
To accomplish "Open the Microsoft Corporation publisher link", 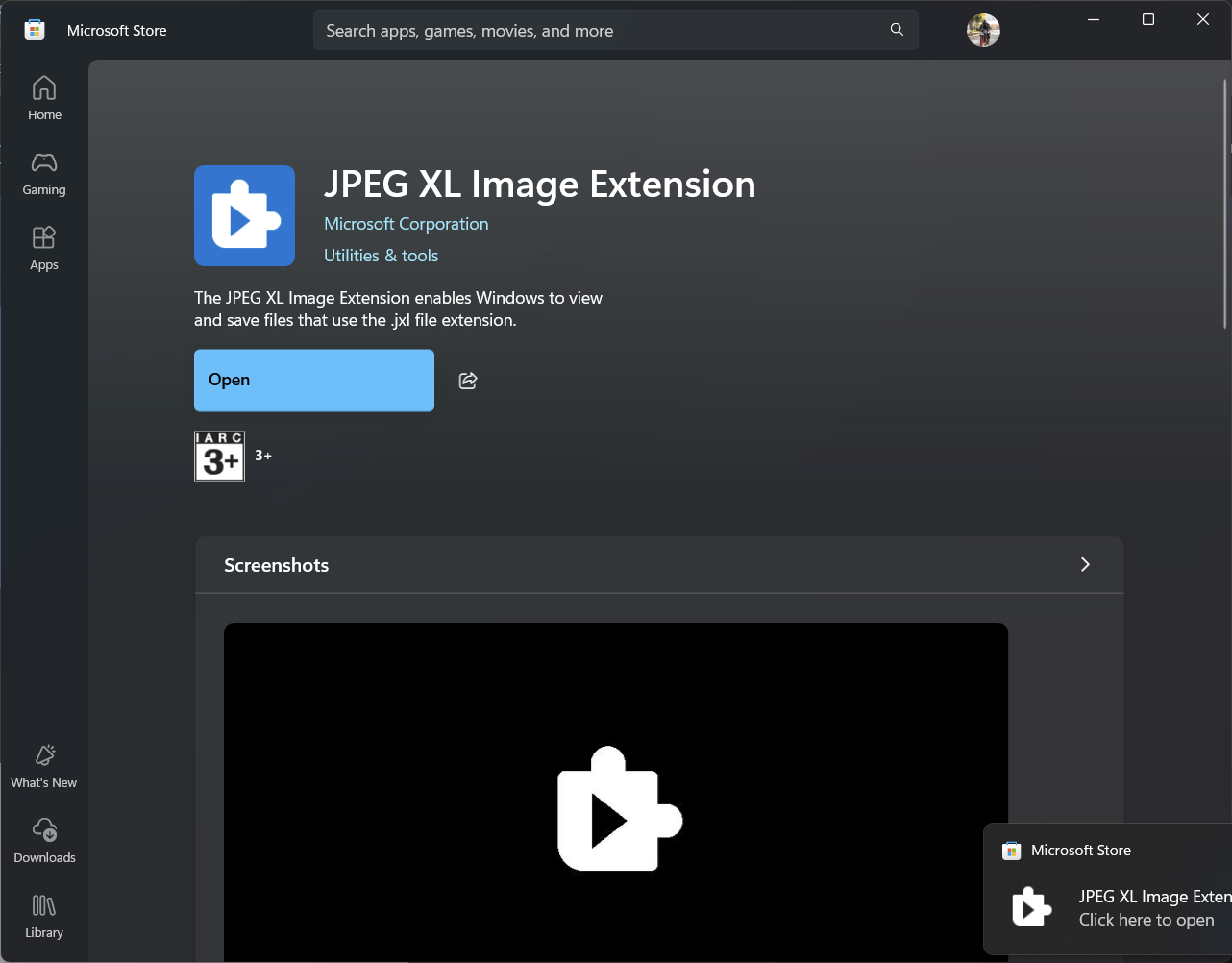I will pyautogui.click(x=406, y=224).
